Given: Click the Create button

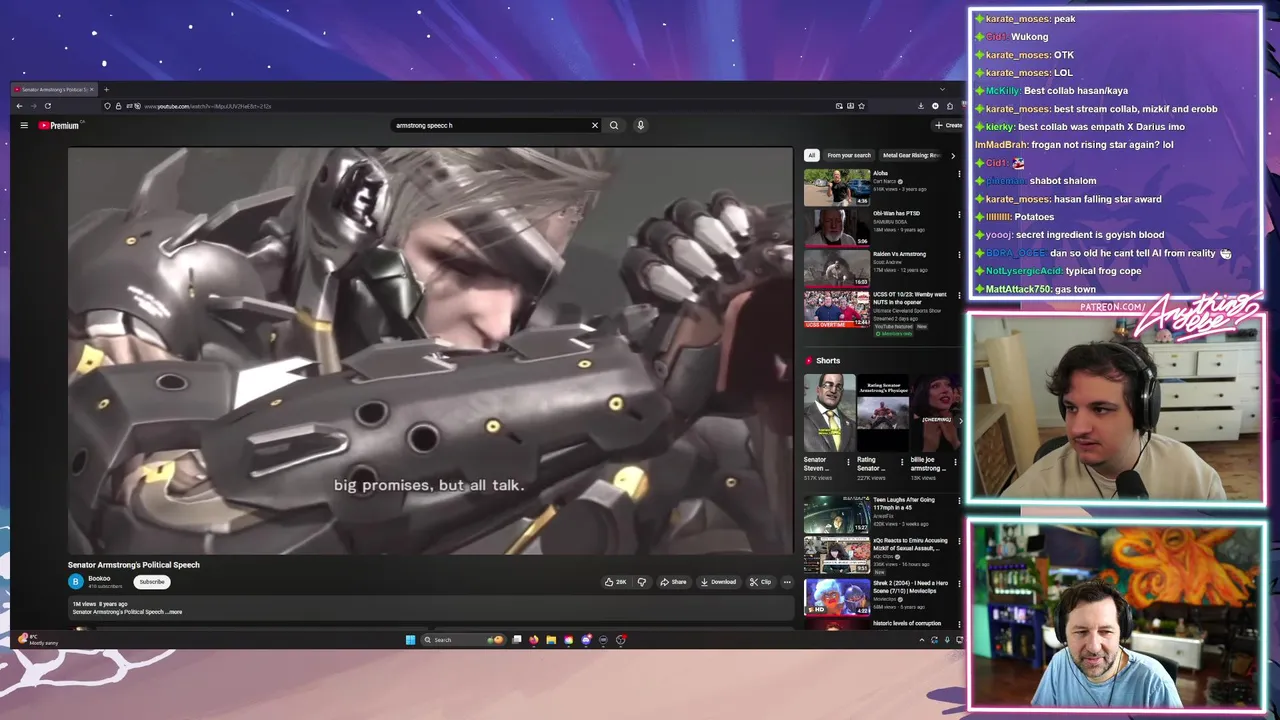Looking at the screenshot, I should (948, 125).
